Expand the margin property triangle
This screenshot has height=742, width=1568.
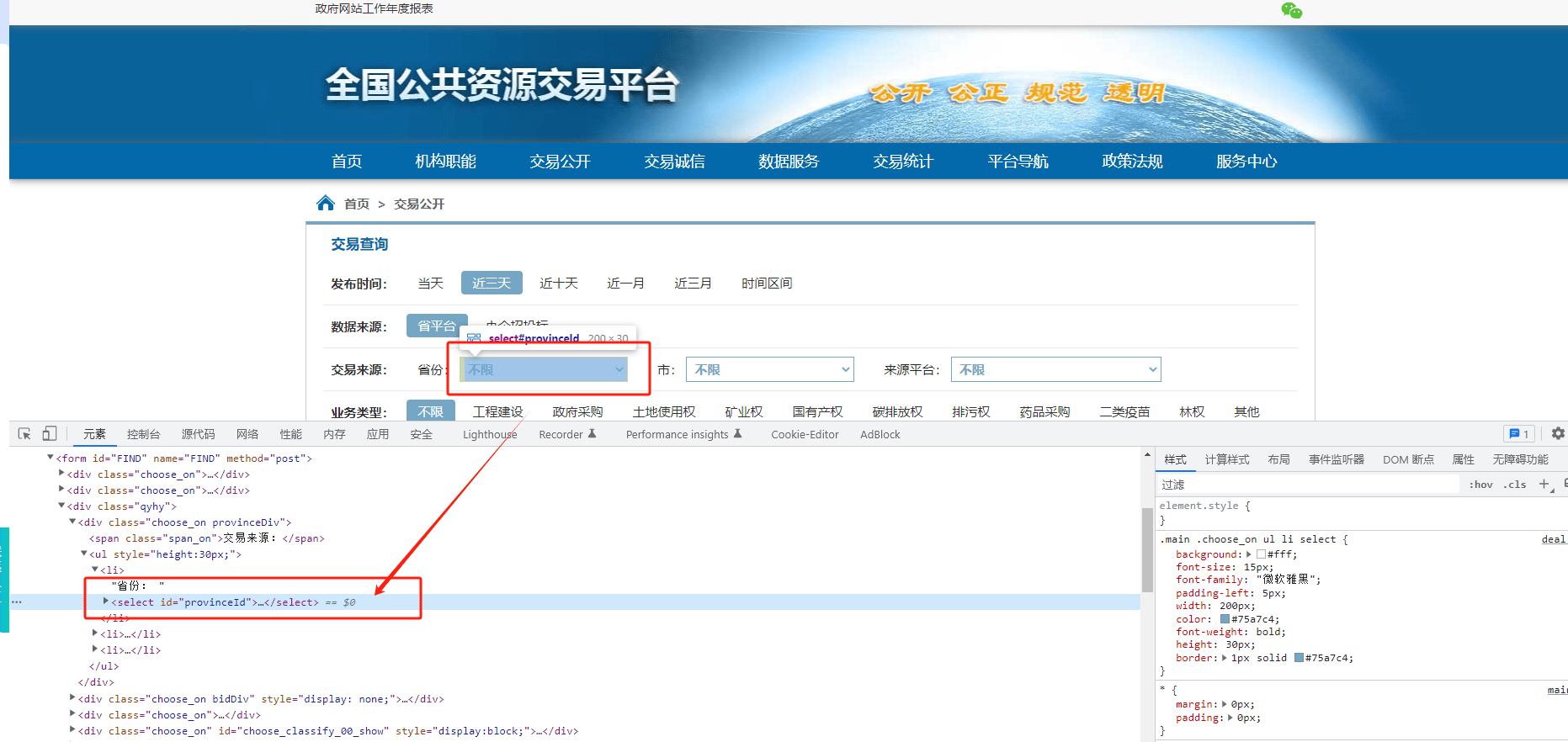[1225, 704]
